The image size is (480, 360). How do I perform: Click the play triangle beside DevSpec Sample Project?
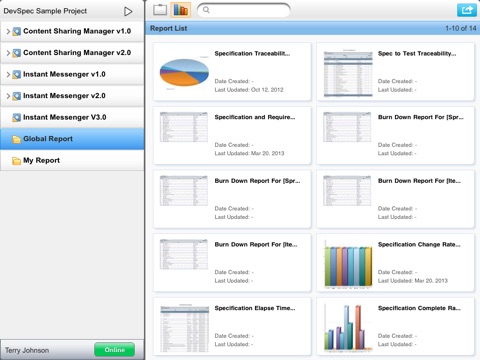(x=128, y=11)
